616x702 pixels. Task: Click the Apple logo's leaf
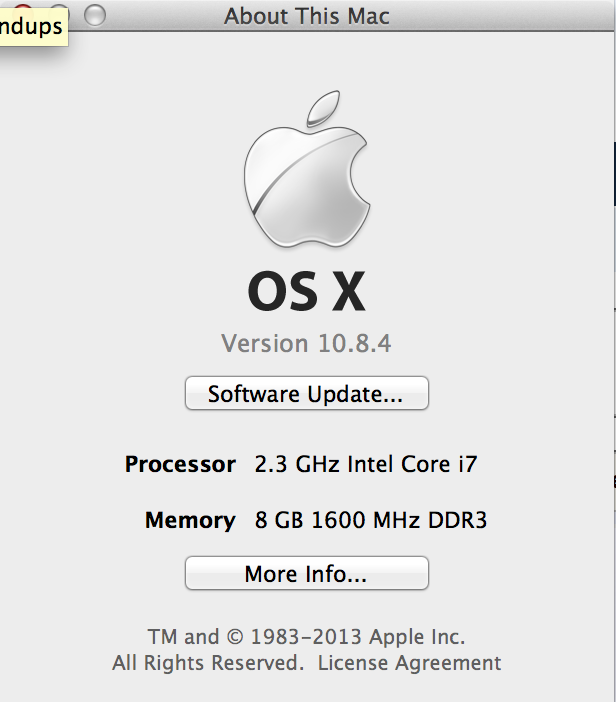(x=323, y=107)
